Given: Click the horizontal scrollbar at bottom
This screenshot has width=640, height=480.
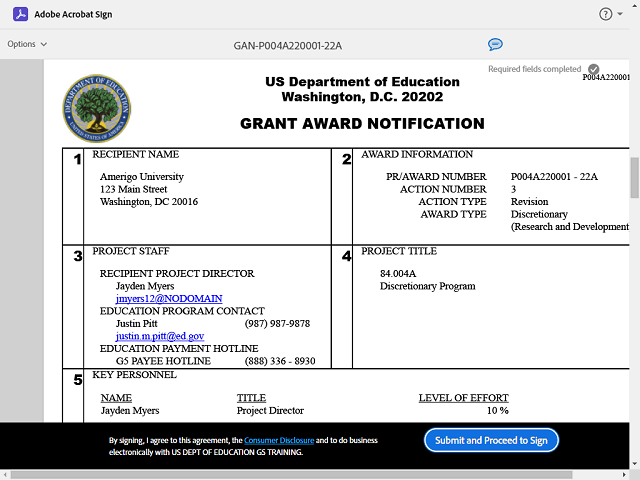Looking at the screenshot, I should [x=291, y=475].
